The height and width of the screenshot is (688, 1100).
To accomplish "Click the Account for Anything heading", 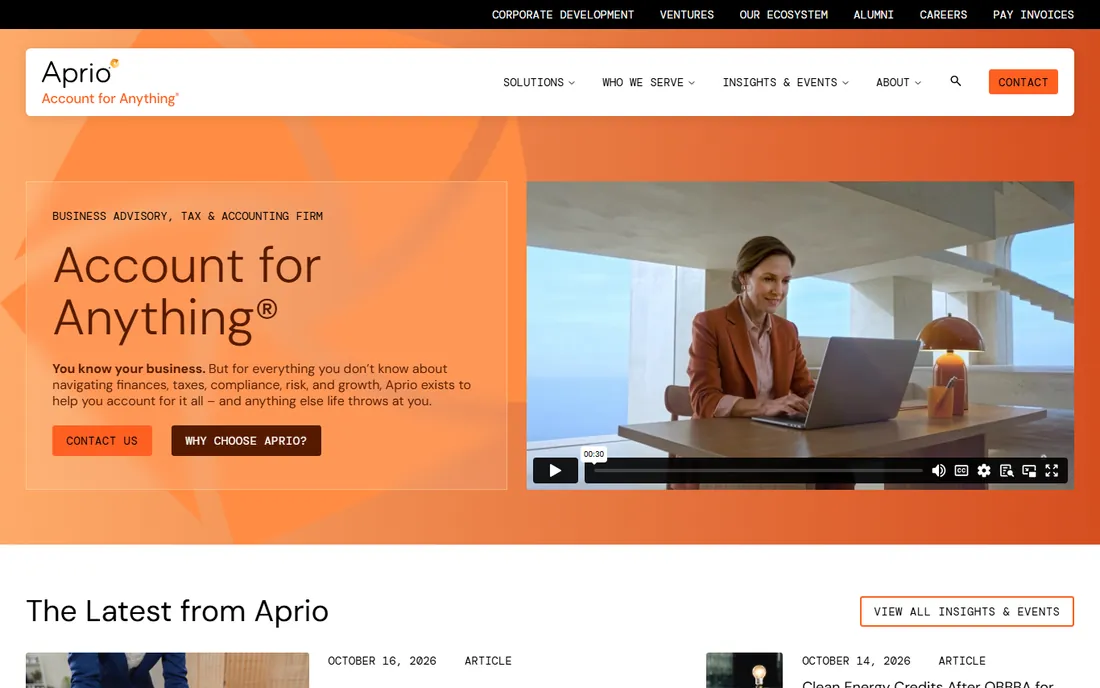I will pos(187,292).
